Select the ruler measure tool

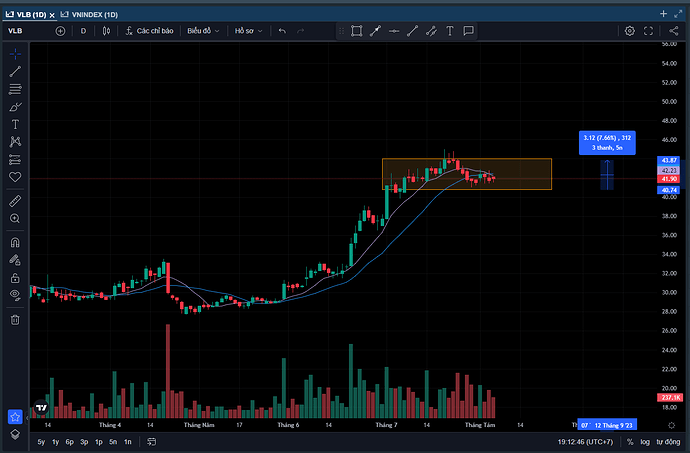point(15,201)
